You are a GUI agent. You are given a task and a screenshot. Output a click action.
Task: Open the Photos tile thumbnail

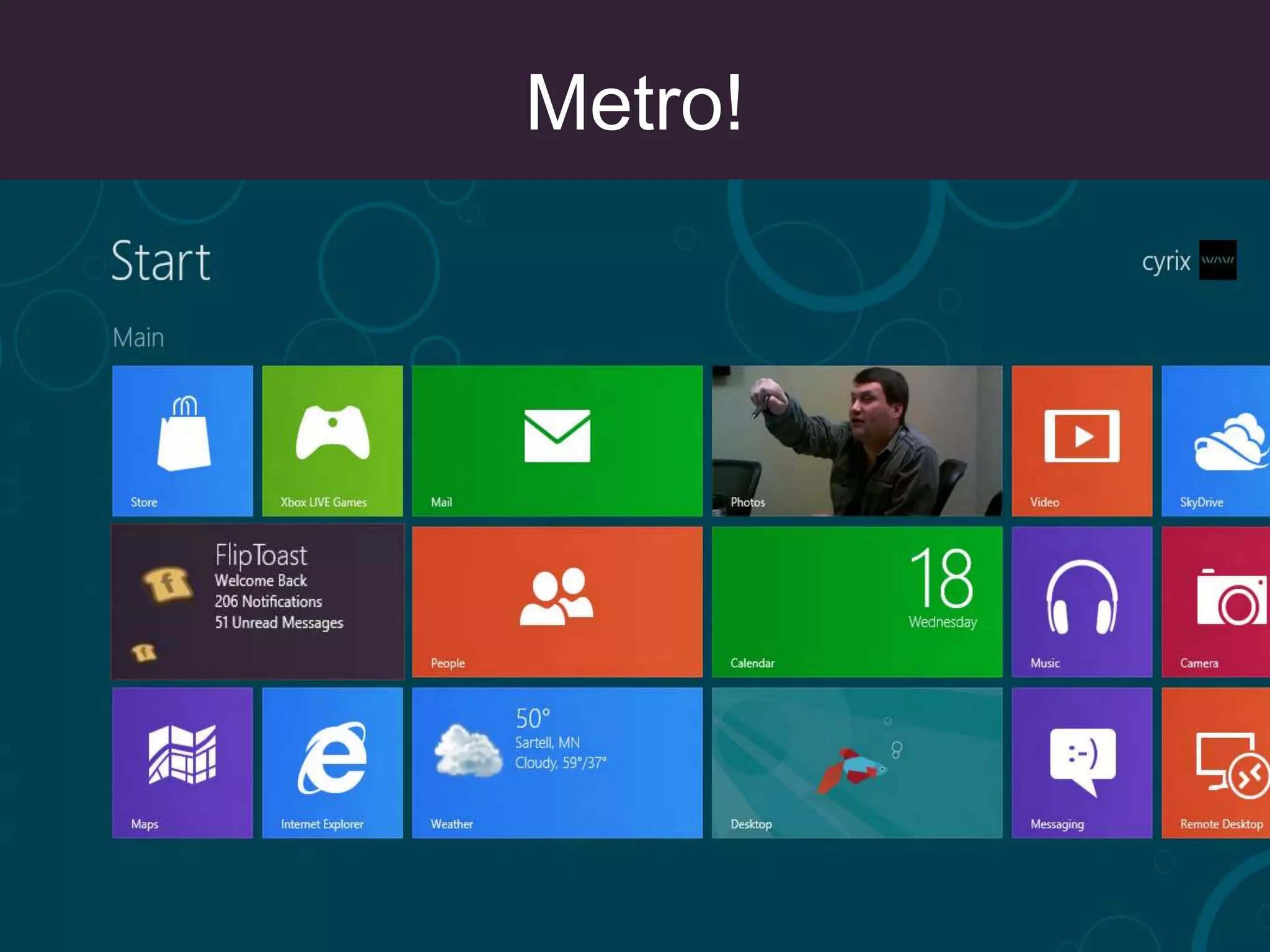(x=857, y=440)
